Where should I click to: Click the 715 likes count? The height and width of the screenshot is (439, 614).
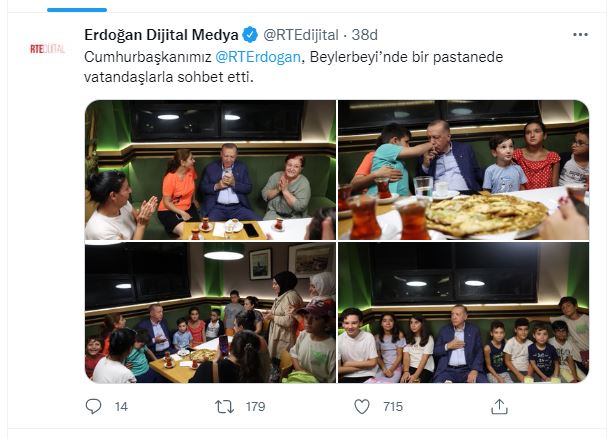click(393, 406)
